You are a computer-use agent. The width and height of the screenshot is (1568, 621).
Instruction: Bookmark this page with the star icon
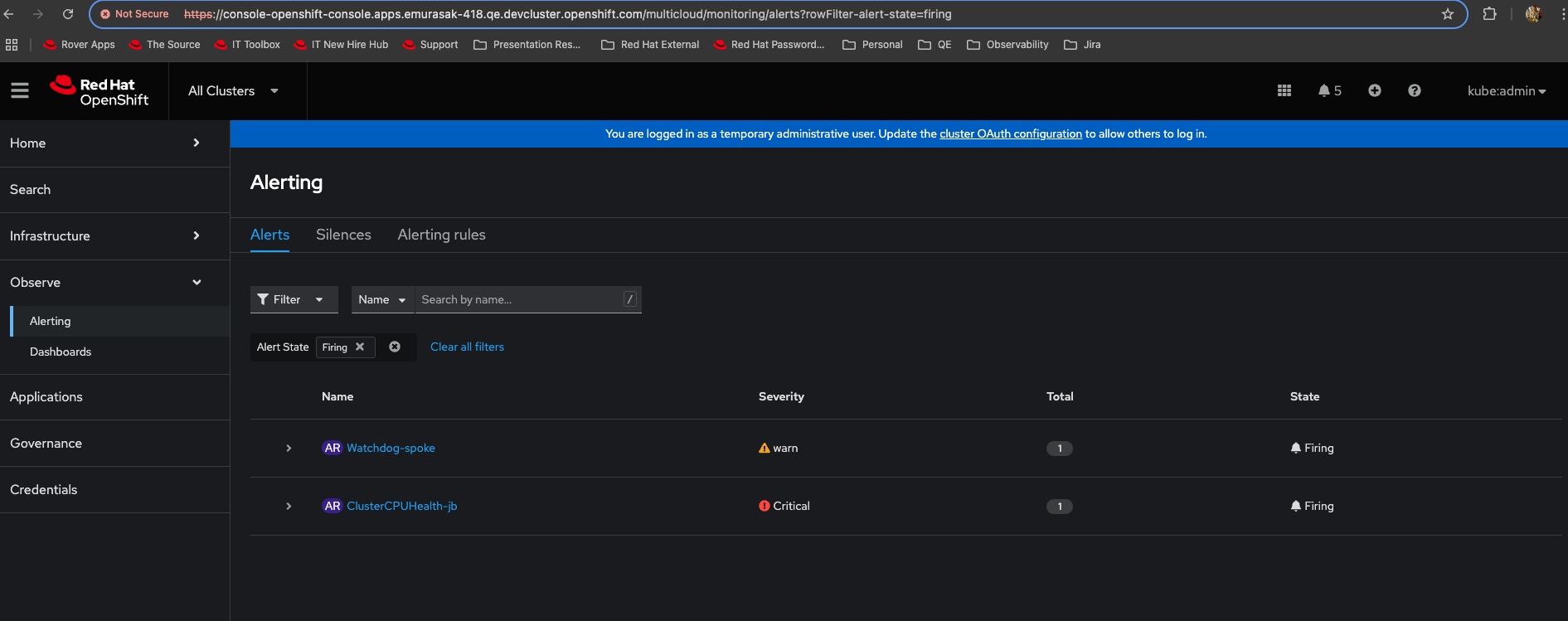point(1448,14)
